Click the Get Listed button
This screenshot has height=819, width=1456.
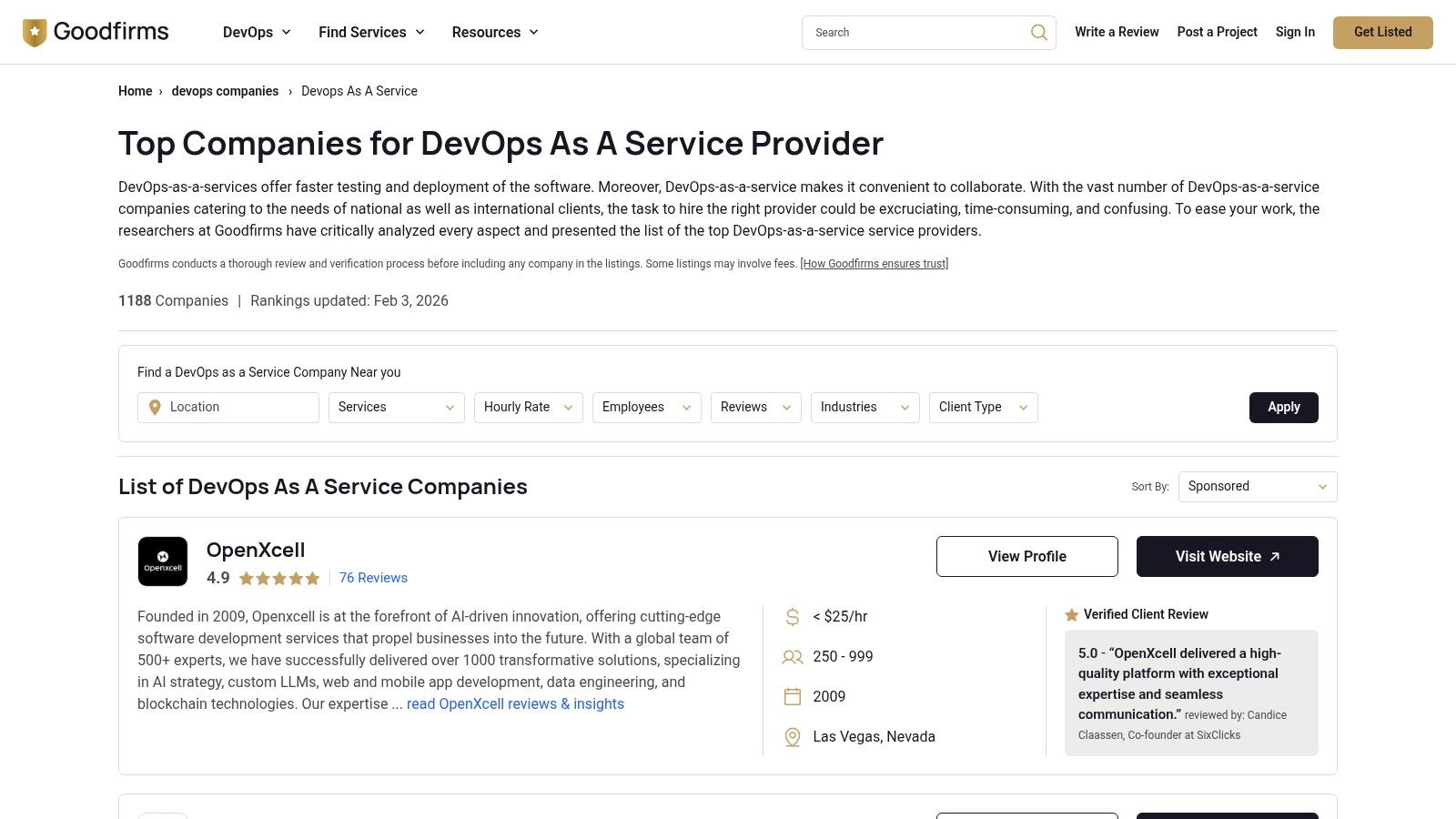click(x=1382, y=32)
